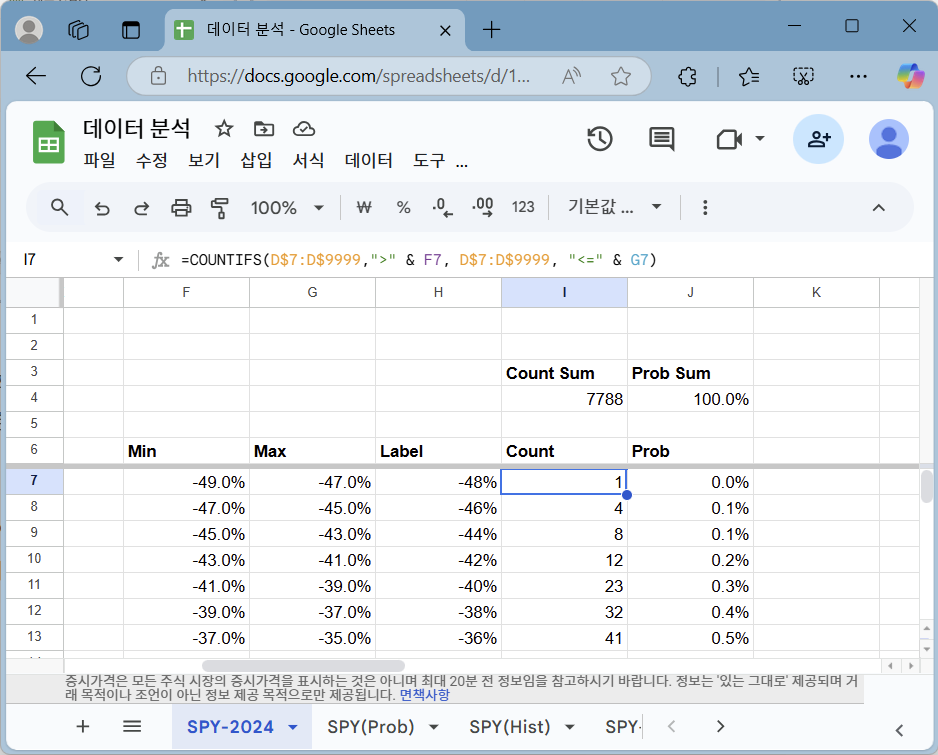This screenshot has height=755, width=938.
Task: Select the Label cell -48%
Action: [438, 482]
